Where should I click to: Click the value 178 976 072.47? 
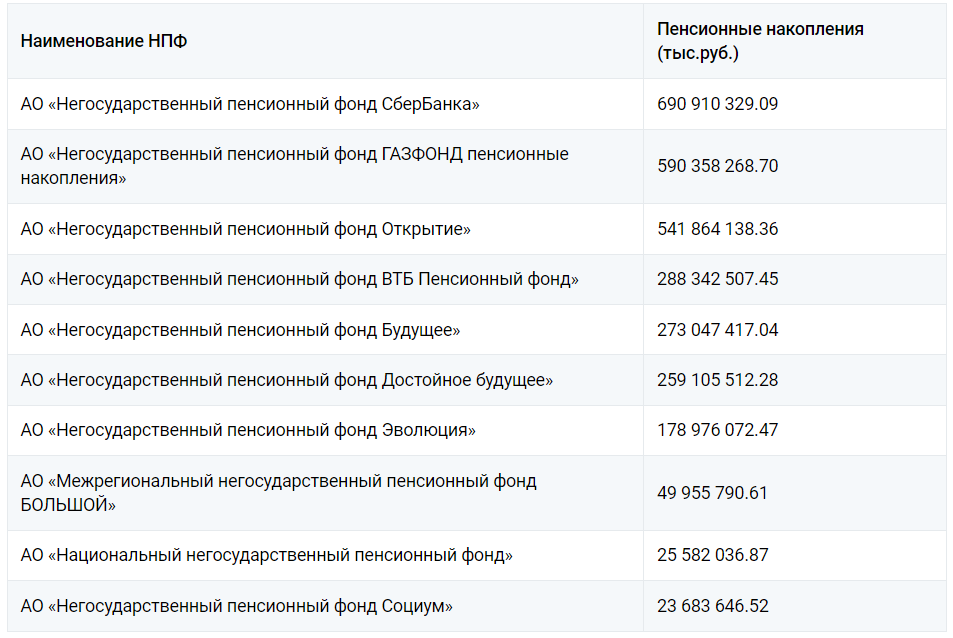[x=717, y=430]
